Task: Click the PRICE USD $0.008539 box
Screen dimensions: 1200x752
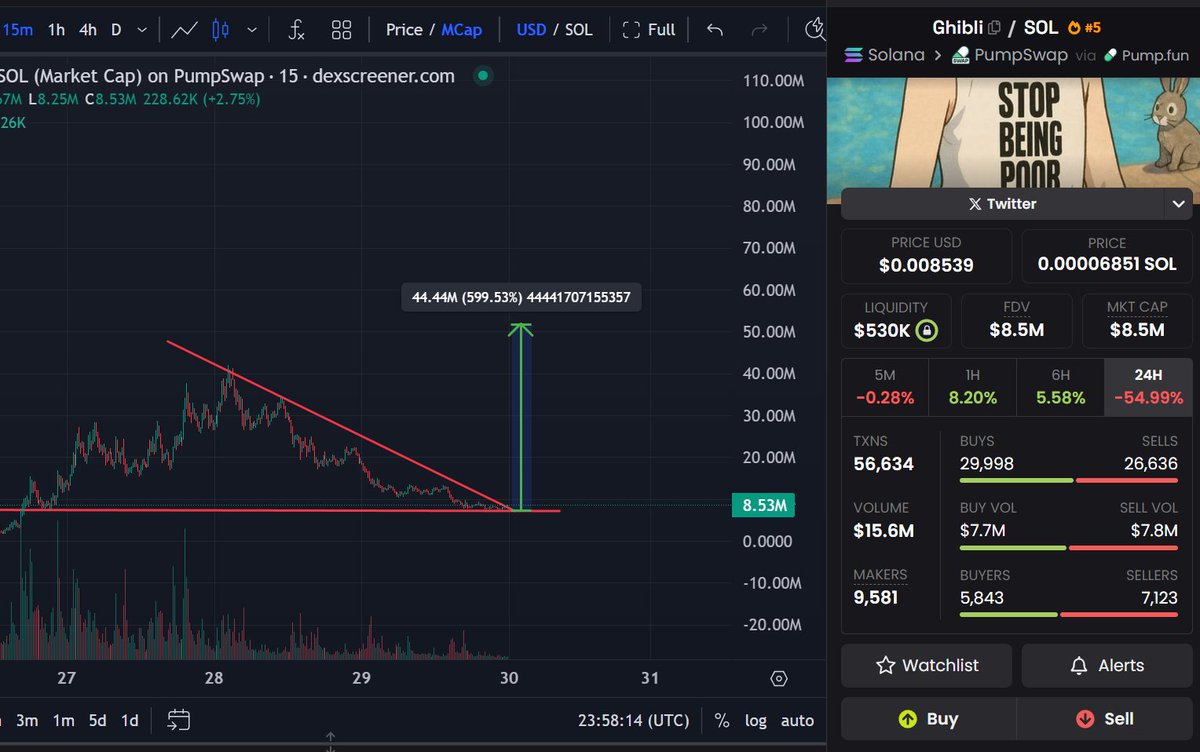Action: (926, 256)
